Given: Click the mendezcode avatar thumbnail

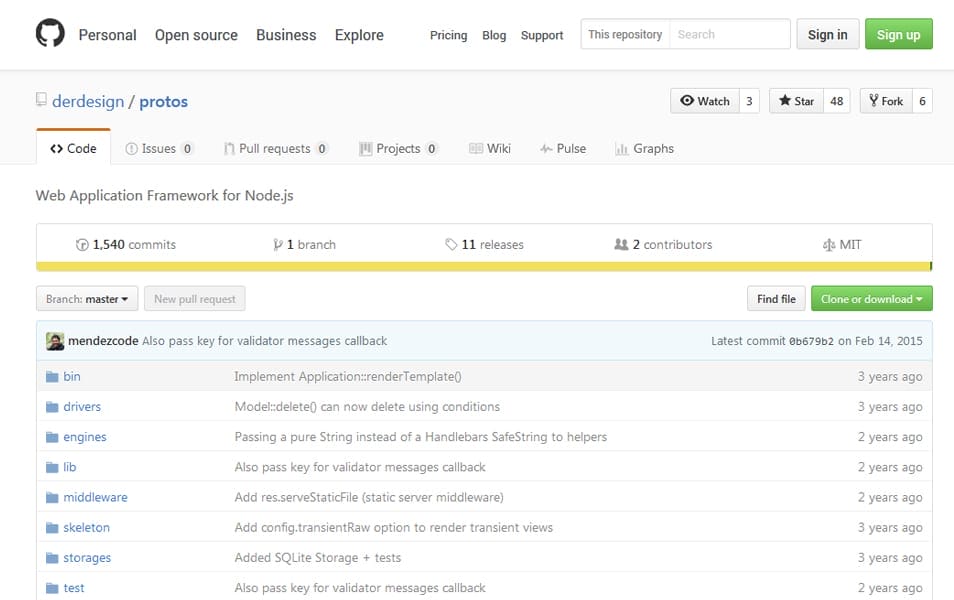Looking at the screenshot, I should pyautogui.click(x=55, y=341).
